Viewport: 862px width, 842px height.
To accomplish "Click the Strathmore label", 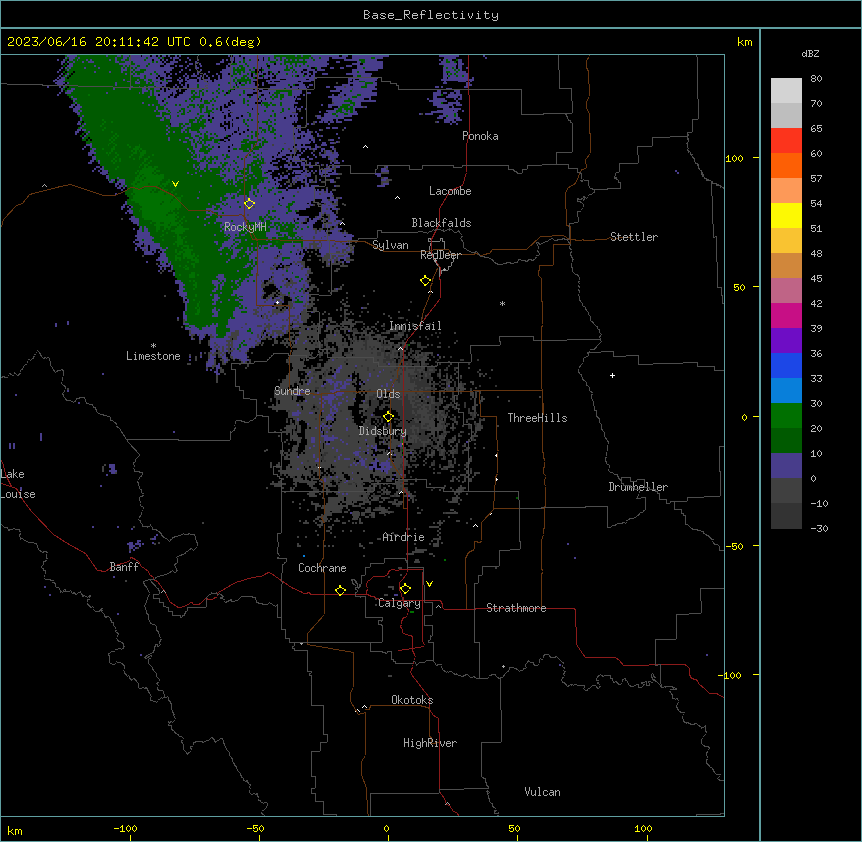I will point(516,608).
